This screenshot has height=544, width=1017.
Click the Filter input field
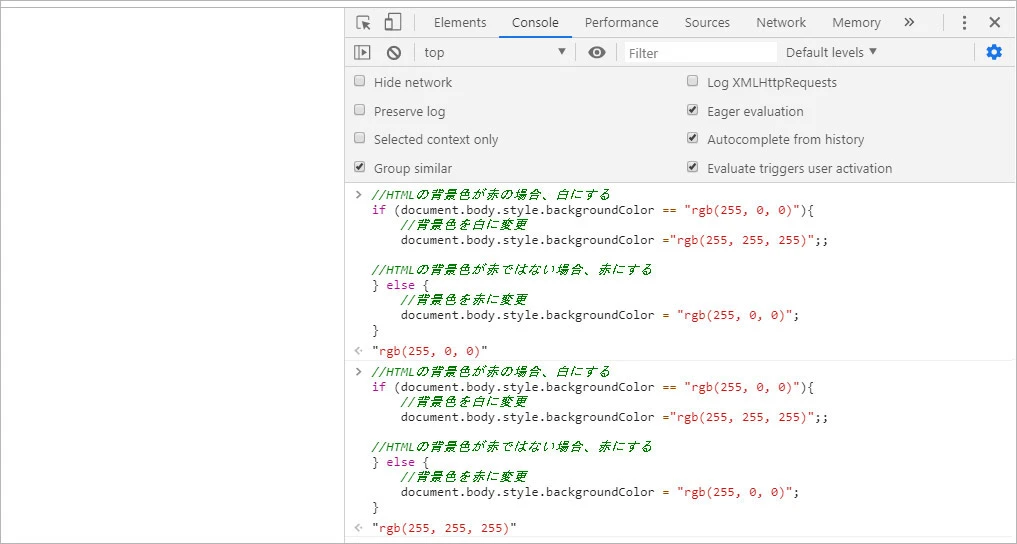[x=700, y=53]
